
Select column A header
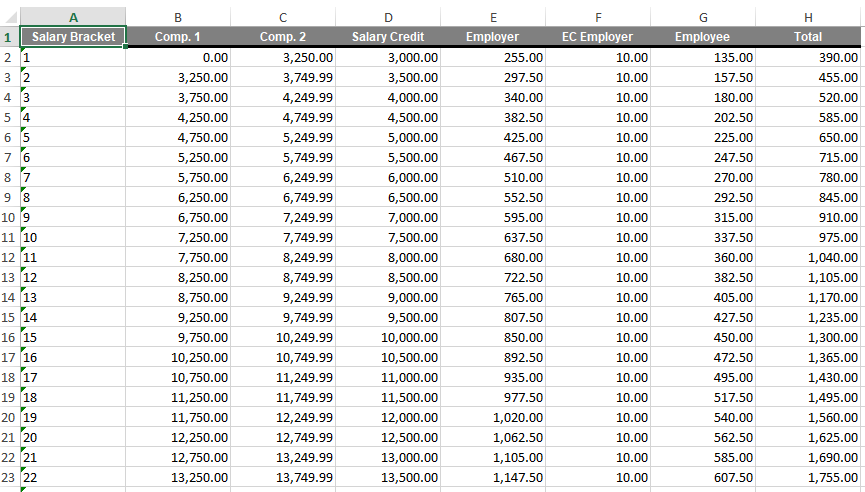point(73,17)
